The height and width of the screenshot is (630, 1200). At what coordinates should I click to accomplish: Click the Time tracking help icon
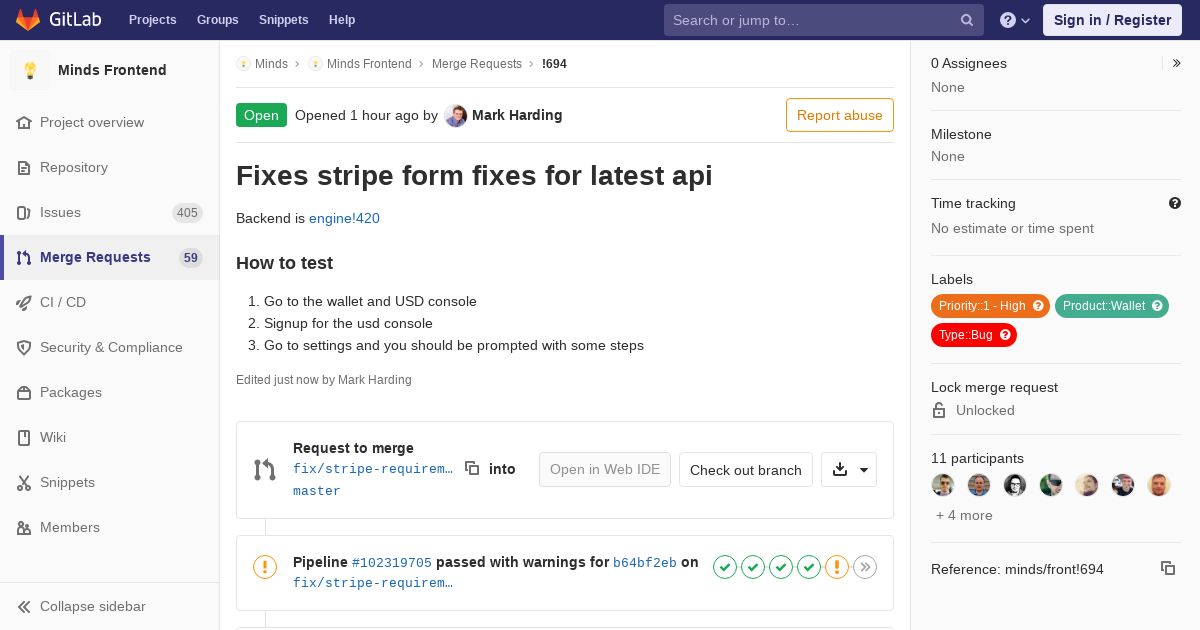[1175, 203]
